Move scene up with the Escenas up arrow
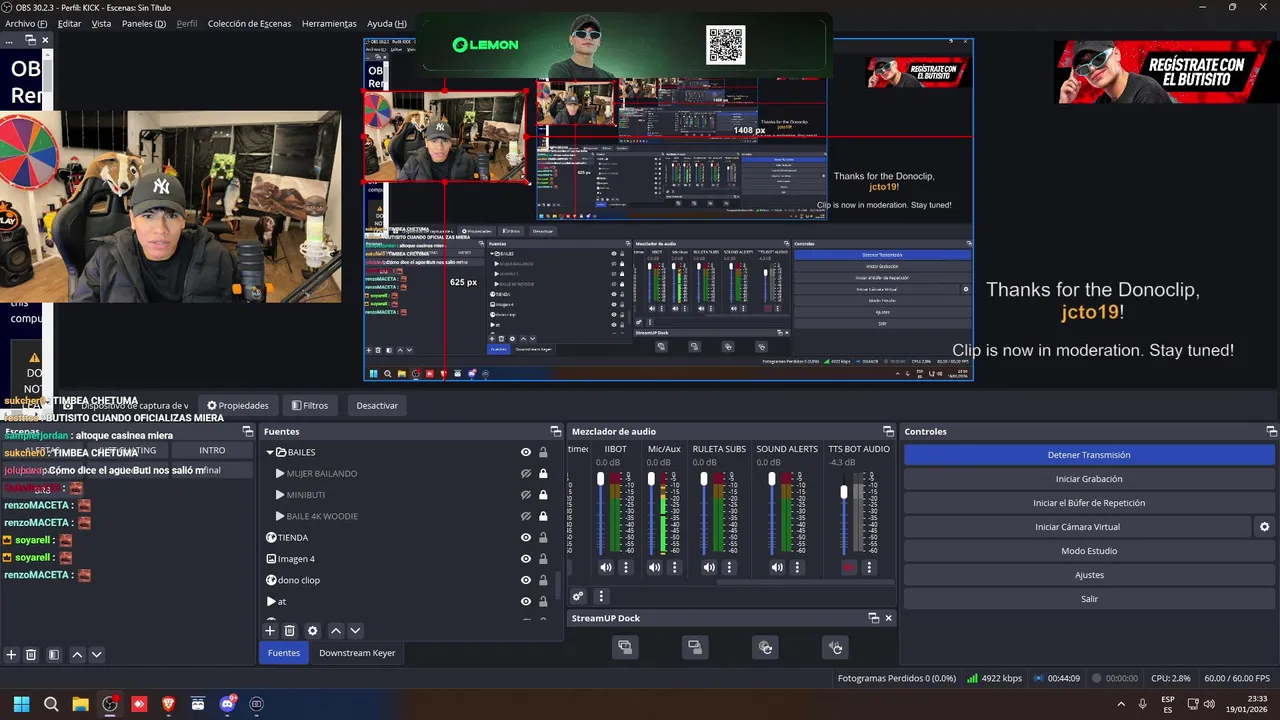The width and height of the screenshot is (1280, 720). [77, 655]
